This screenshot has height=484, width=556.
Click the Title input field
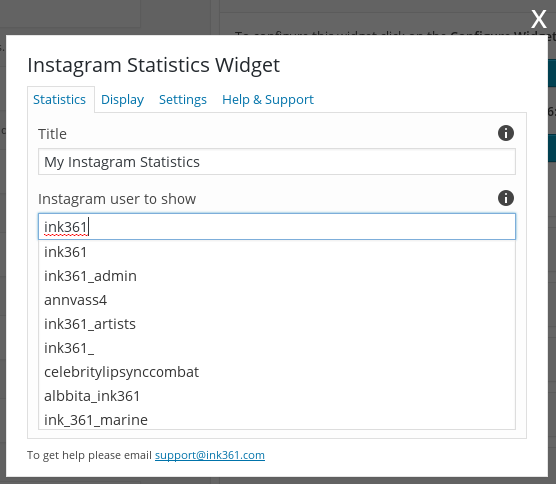coord(277,162)
